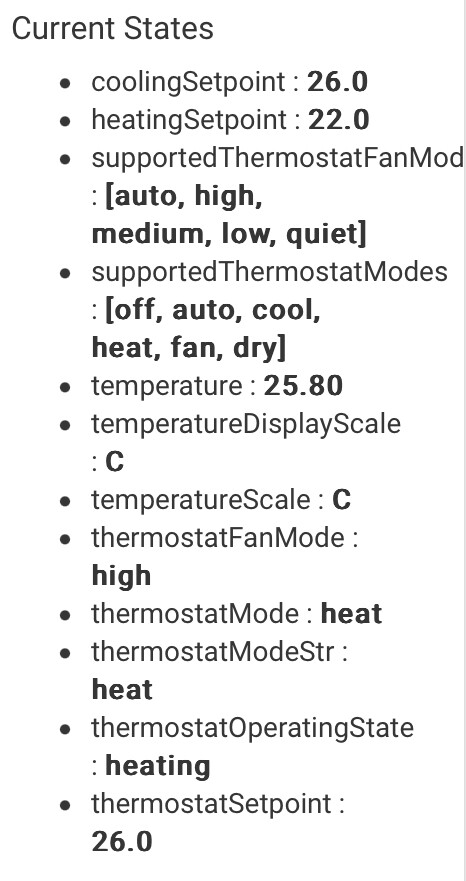Click the Current States heading
The image size is (466, 881).
pos(112,29)
